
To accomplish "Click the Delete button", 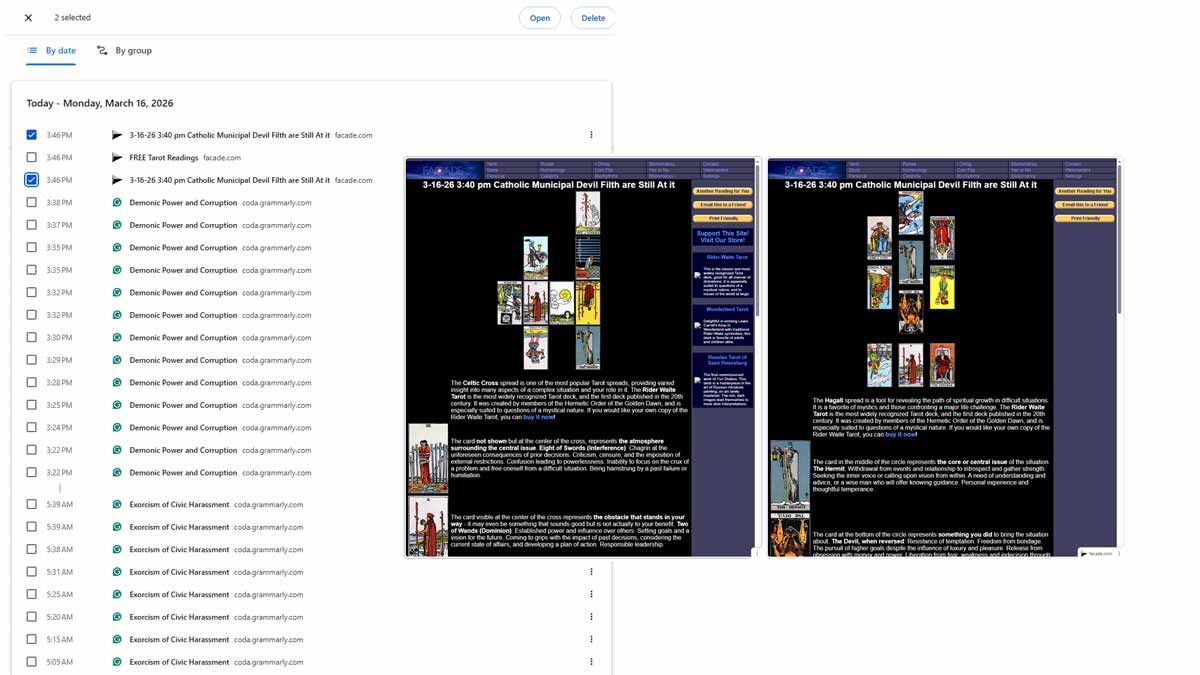I will click(593, 18).
